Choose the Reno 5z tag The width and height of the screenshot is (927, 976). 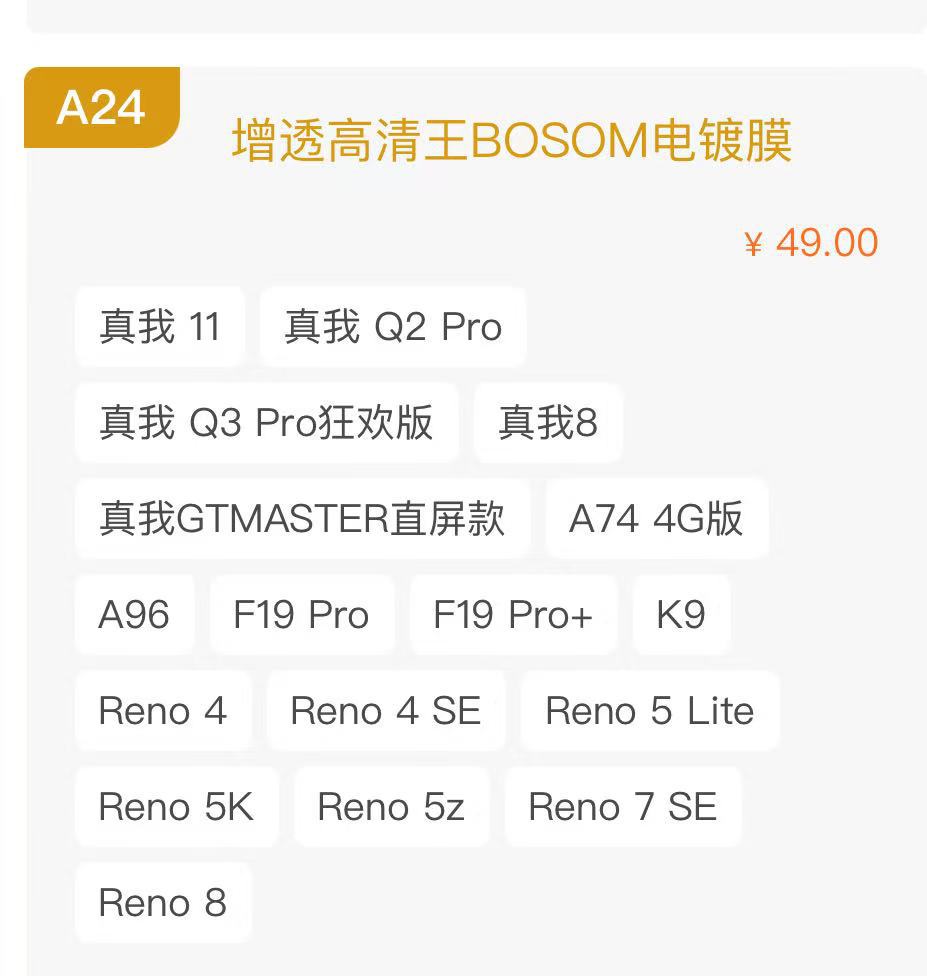click(x=391, y=807)
